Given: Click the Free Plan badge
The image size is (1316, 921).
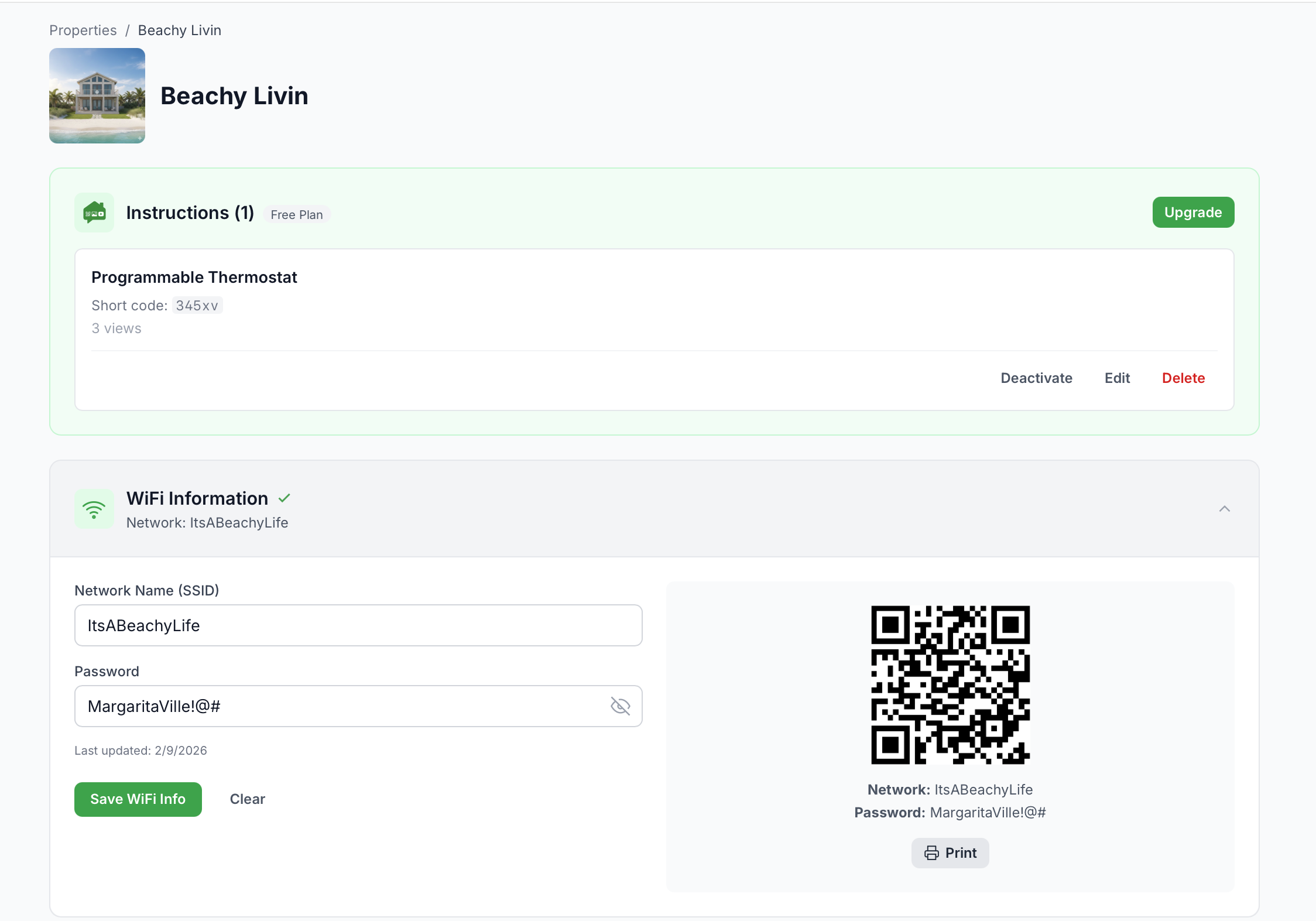Looking at the screenshot, I should click(x=296, y=215).
